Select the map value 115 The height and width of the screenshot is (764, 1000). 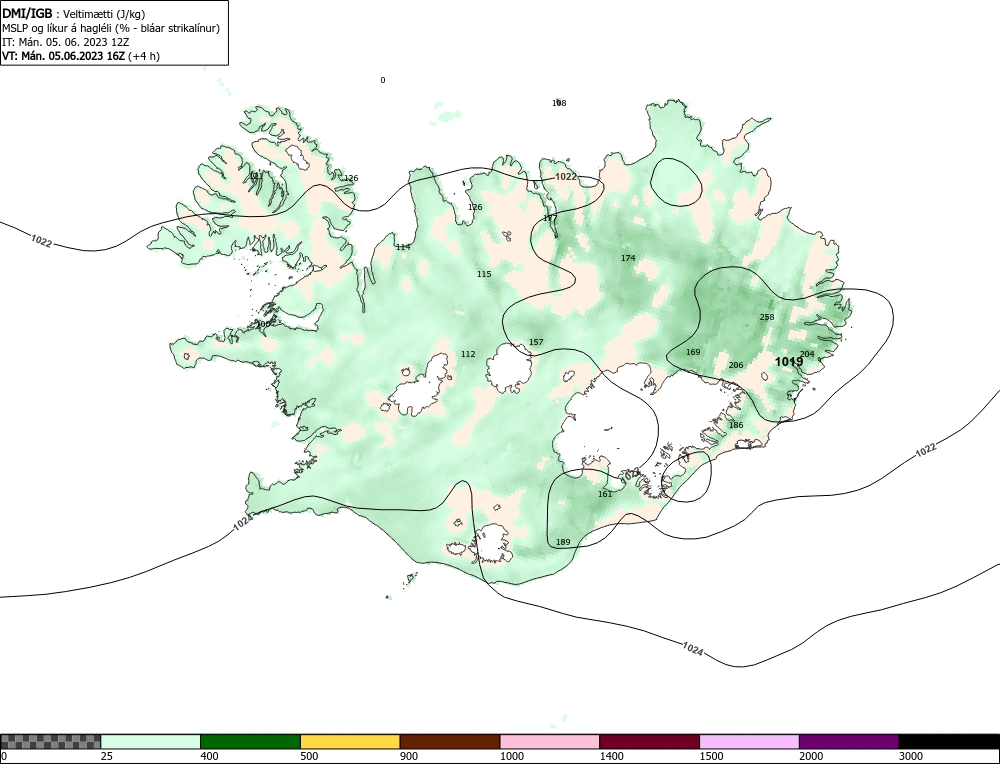click(484, 274)
